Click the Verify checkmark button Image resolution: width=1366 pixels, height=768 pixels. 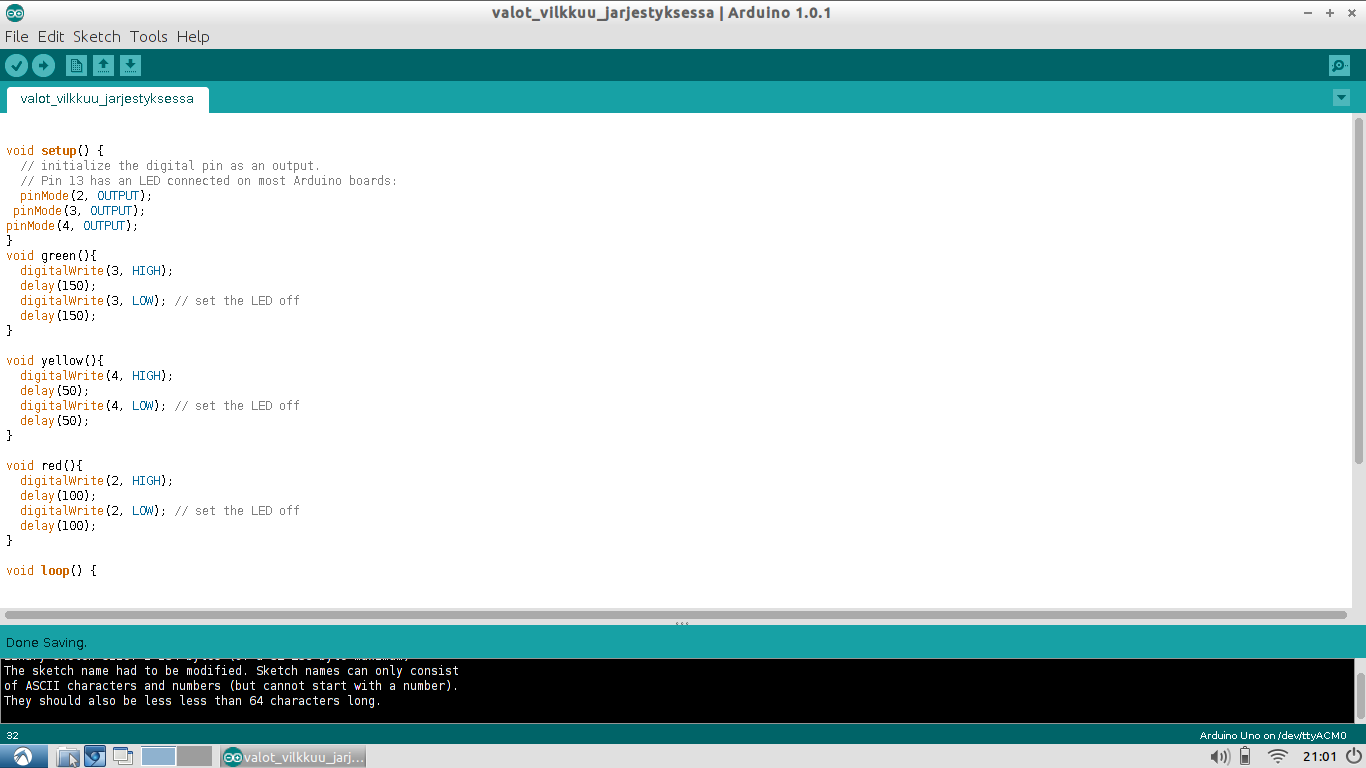tap(16, 66)
